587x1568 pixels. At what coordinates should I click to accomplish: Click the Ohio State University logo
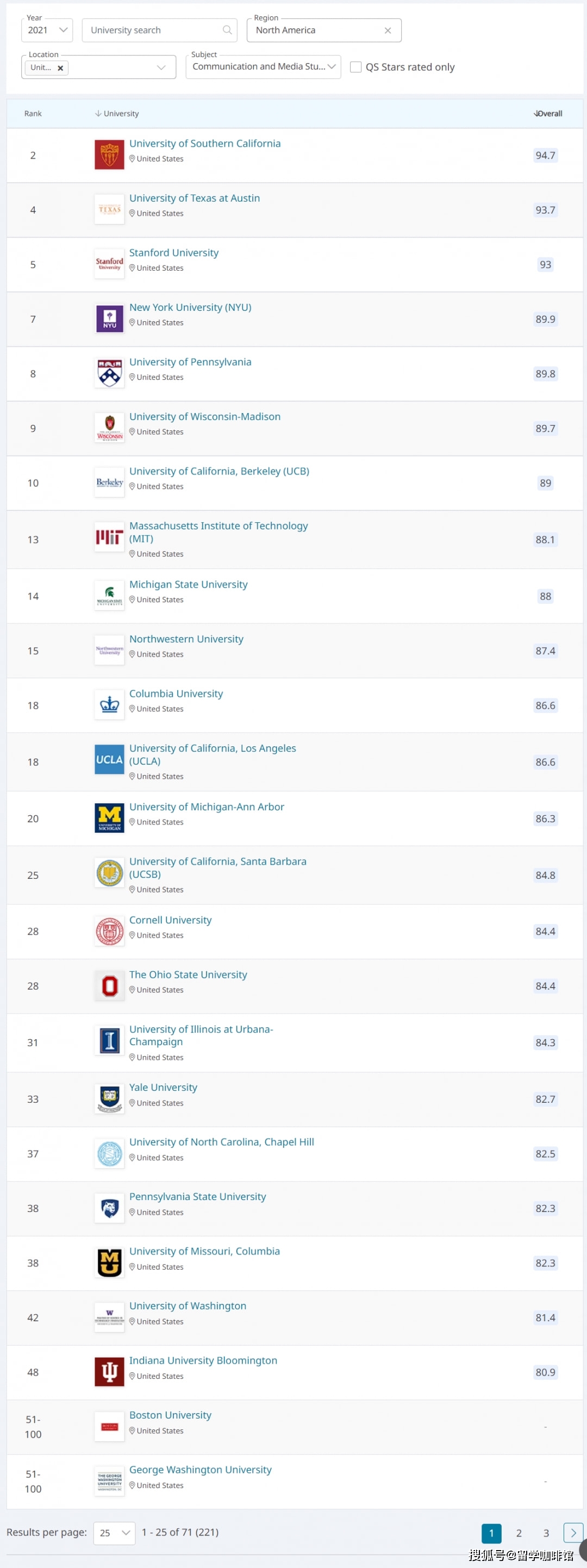110,985
